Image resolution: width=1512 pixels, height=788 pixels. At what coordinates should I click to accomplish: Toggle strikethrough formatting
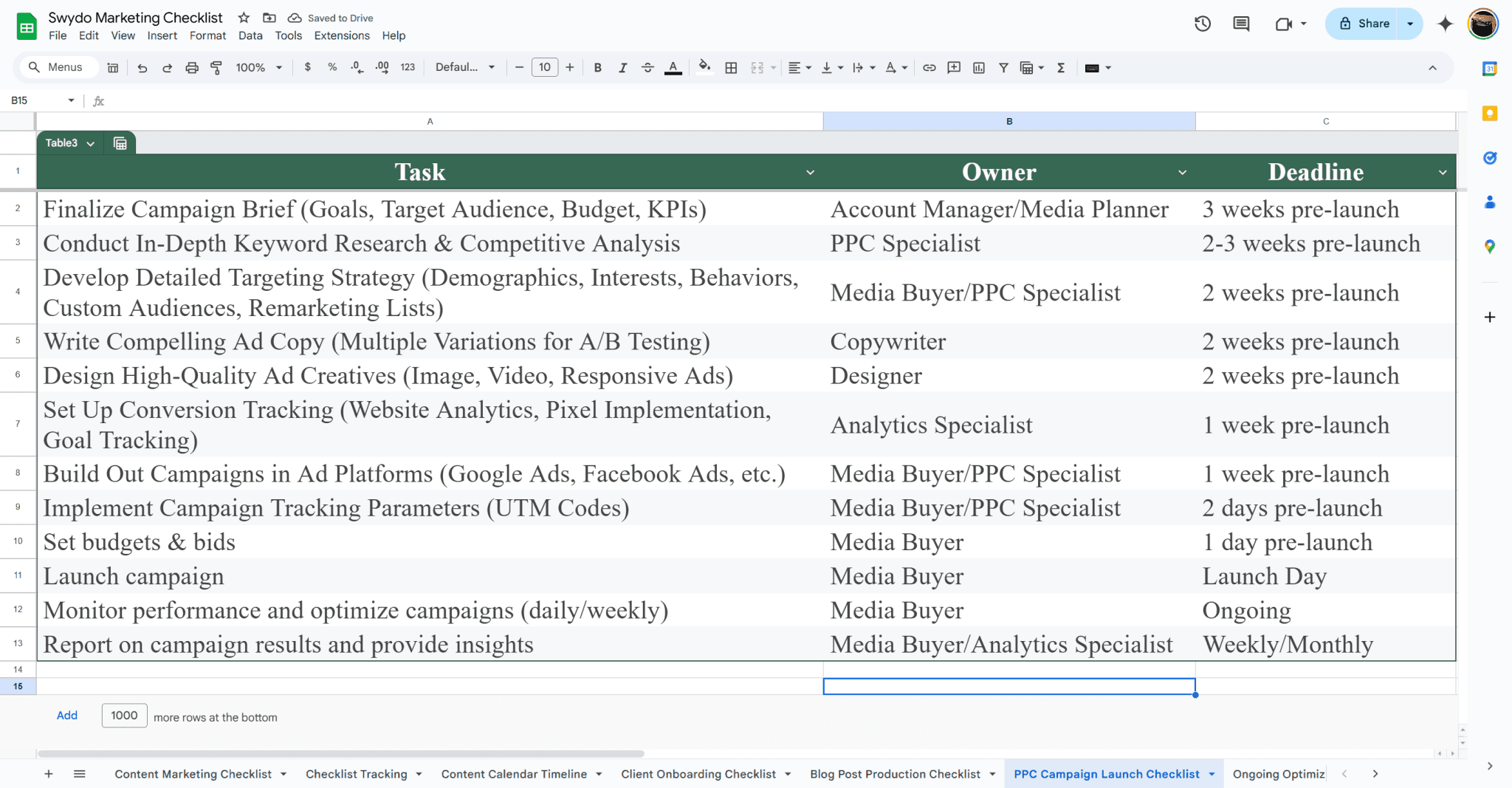click(x=647, y=67)
